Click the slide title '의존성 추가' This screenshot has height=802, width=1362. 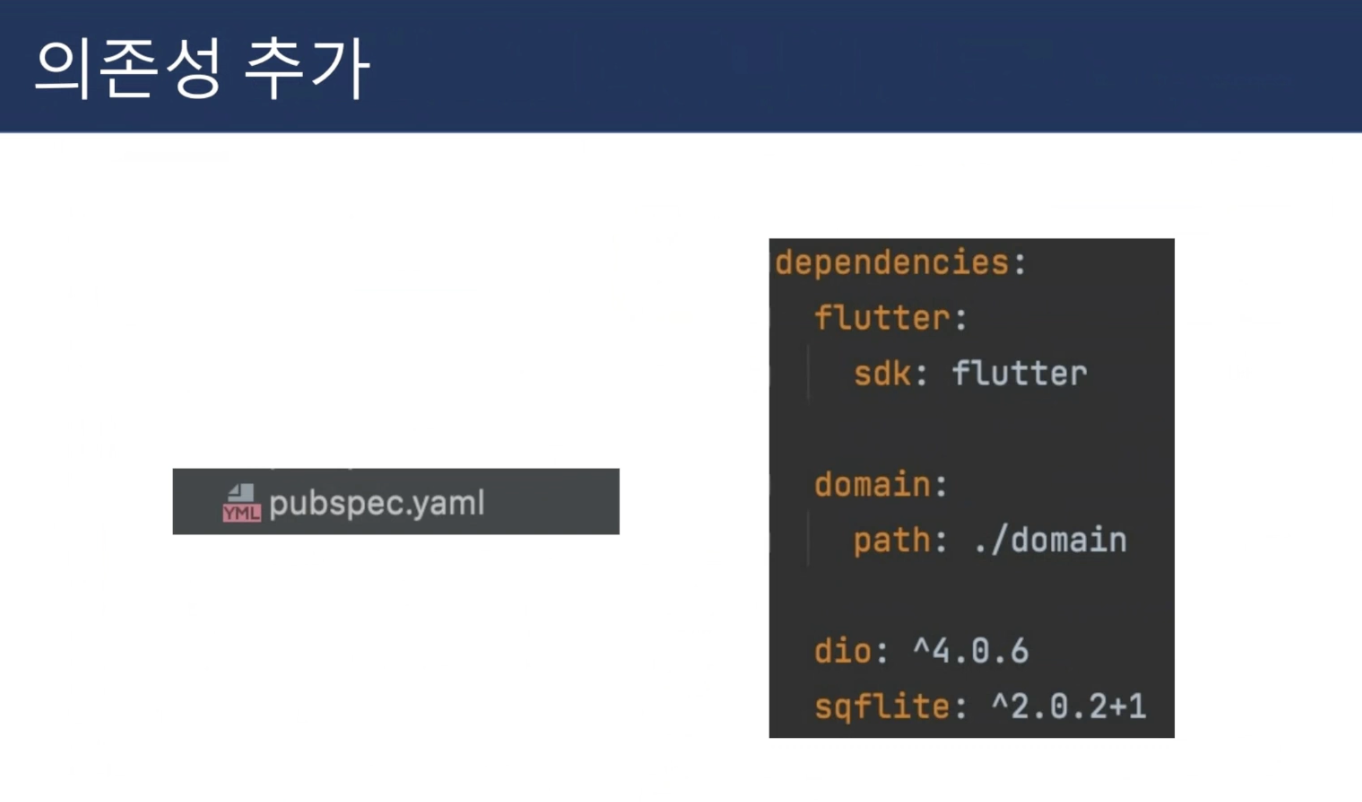(203, 70)
